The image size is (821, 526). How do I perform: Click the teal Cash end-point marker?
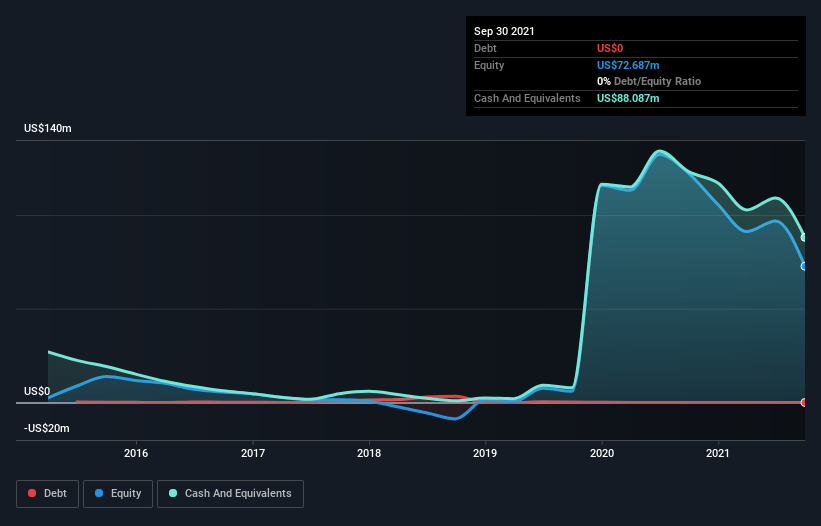[804, 238]
